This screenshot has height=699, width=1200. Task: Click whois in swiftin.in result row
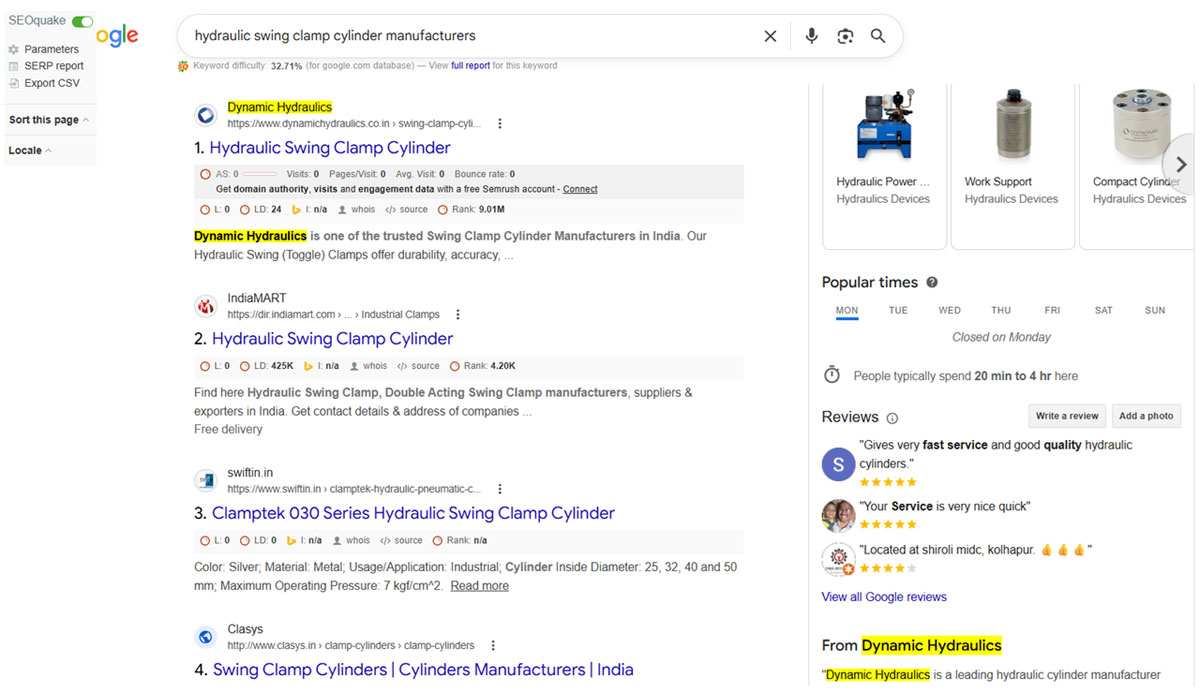[351, 540]
